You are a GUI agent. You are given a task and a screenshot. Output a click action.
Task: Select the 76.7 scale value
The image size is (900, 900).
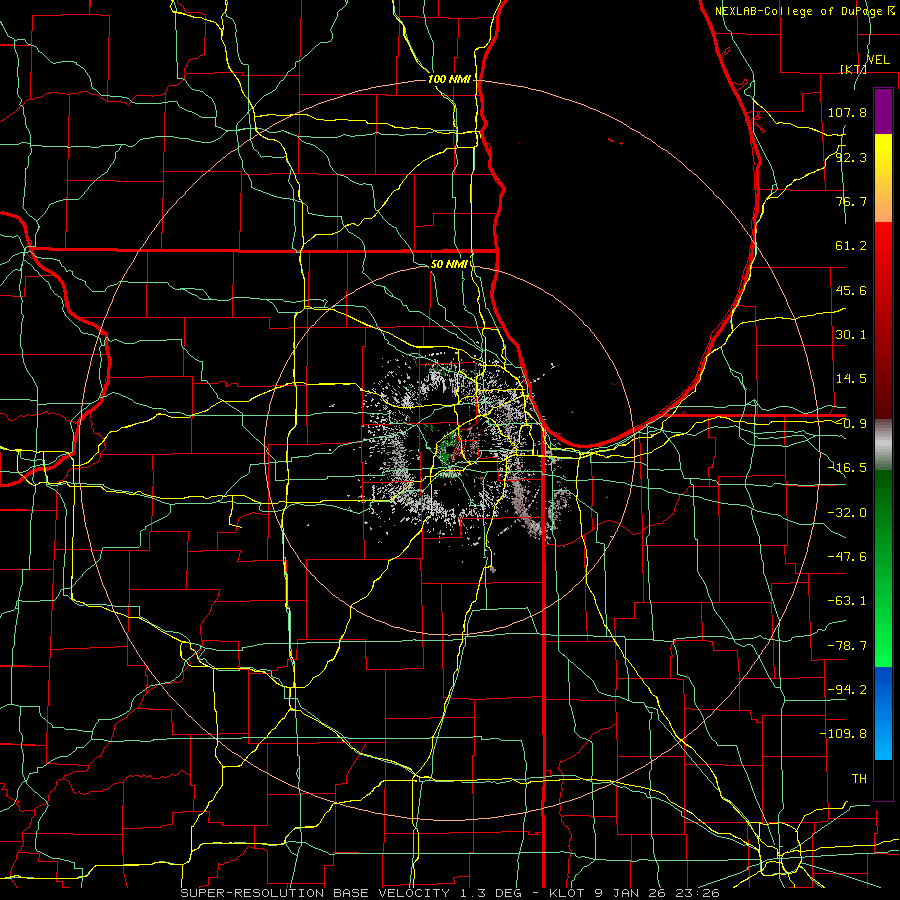tap(851, 201)
